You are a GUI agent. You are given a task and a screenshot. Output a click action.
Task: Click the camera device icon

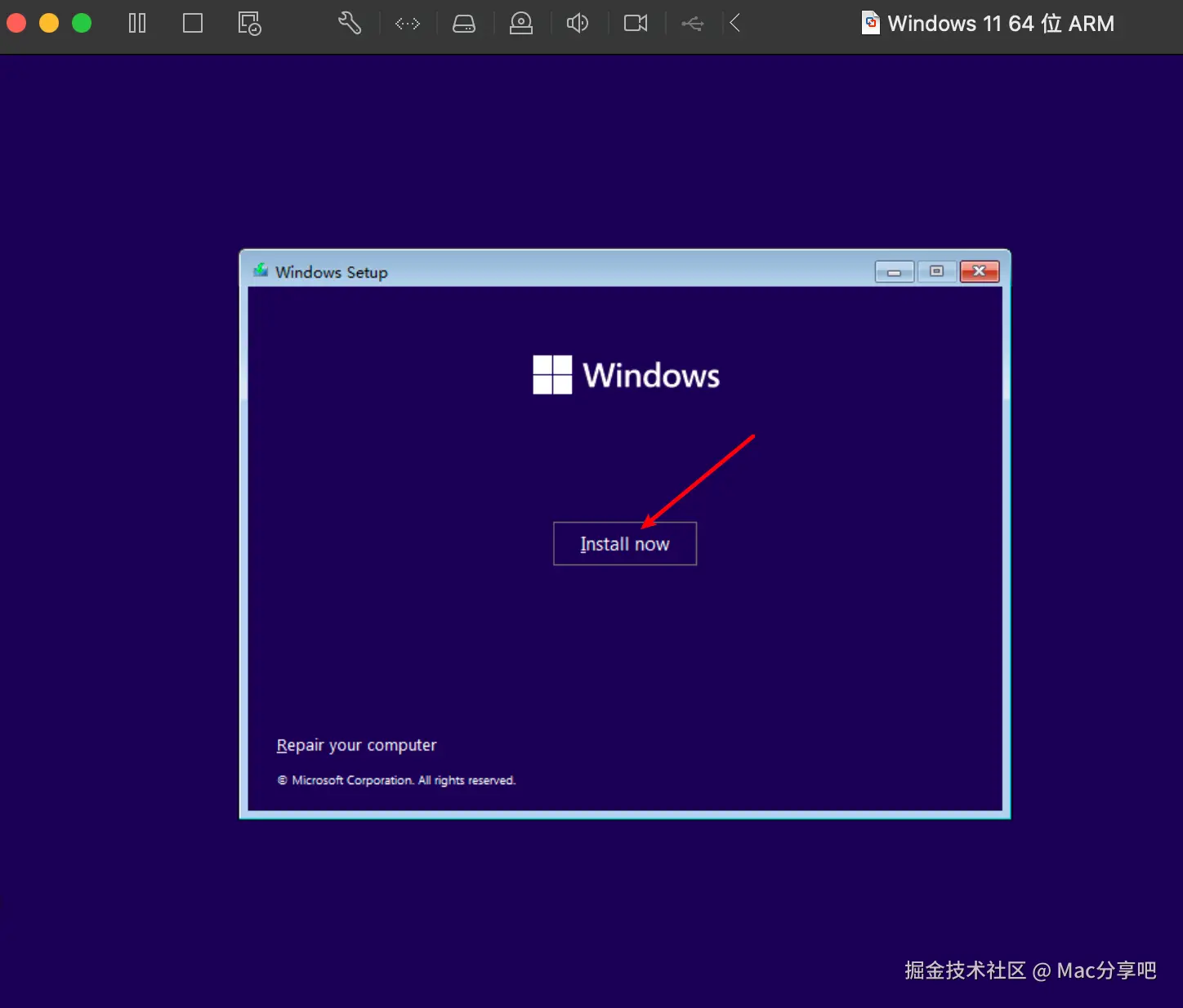(636, 23)
